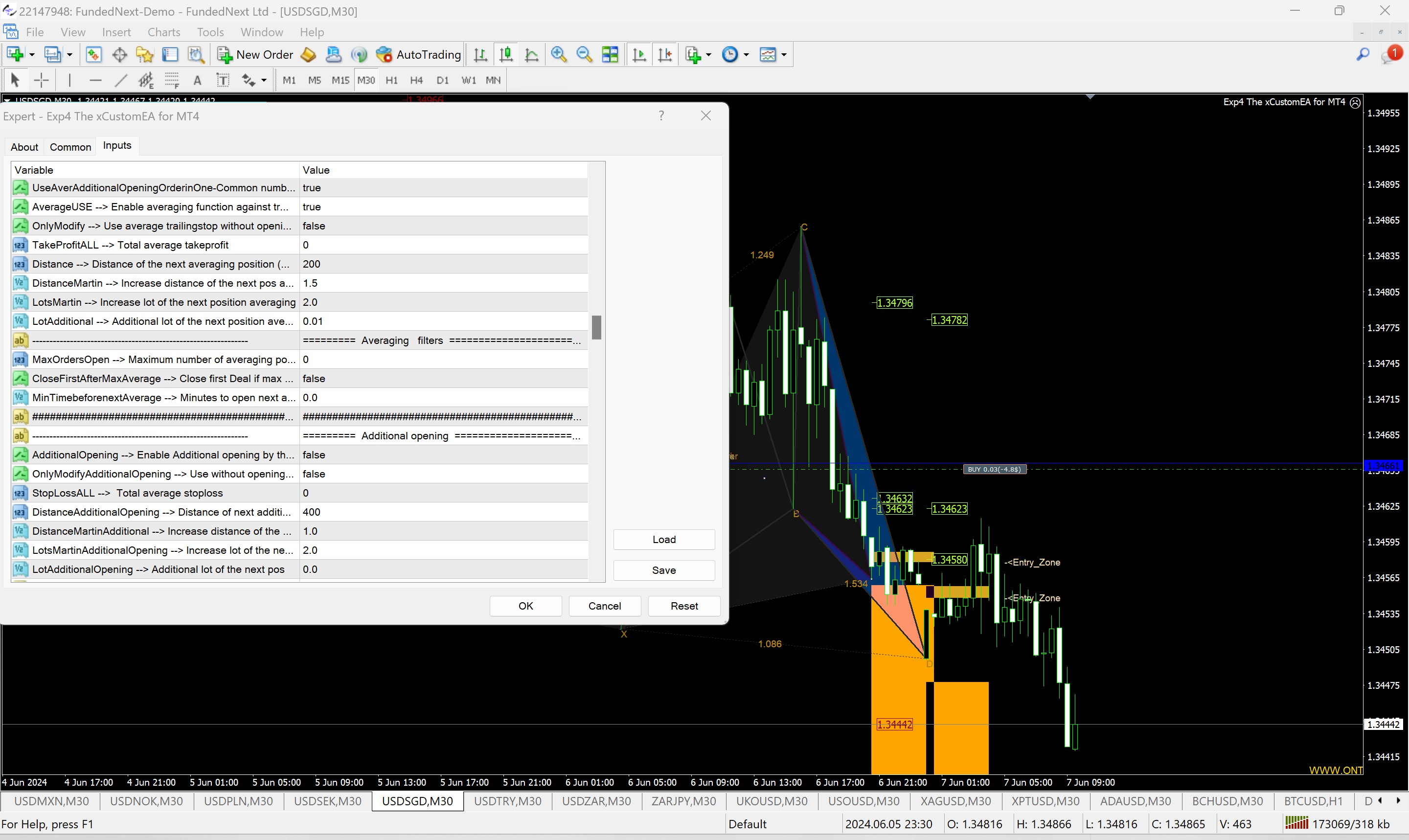Expand the Templates dropdown arrow

point(784,55)
